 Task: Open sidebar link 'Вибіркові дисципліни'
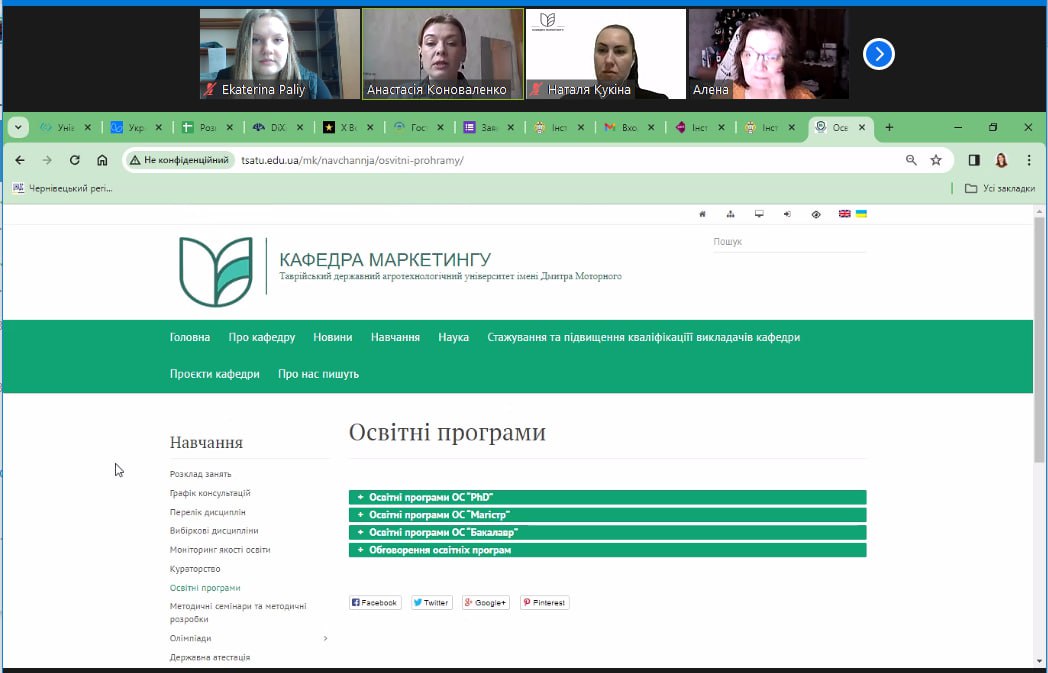tap(214, 531)
